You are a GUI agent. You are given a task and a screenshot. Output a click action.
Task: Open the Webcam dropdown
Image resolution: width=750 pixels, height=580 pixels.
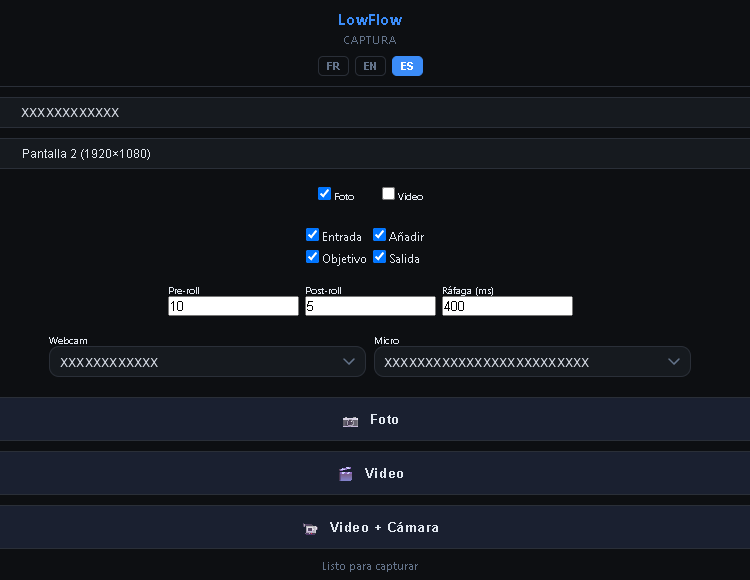207,361
